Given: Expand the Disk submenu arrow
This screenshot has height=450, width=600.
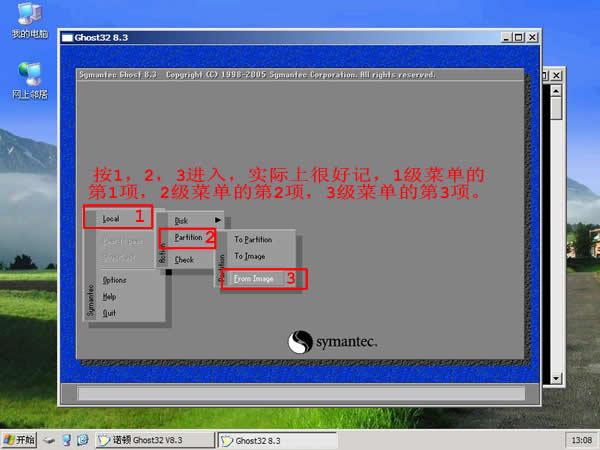Looking at the screenshot, I should pos(218,220).
